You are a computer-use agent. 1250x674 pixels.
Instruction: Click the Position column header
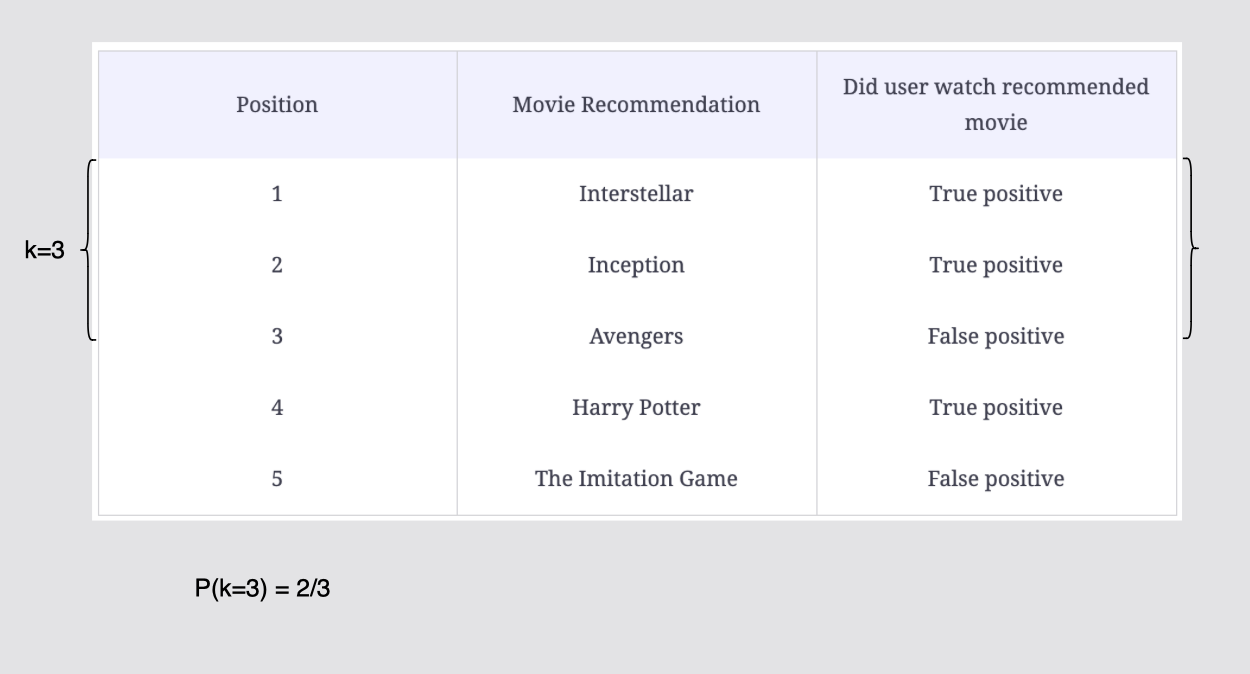pyautogui.click(x=277, y=105)
